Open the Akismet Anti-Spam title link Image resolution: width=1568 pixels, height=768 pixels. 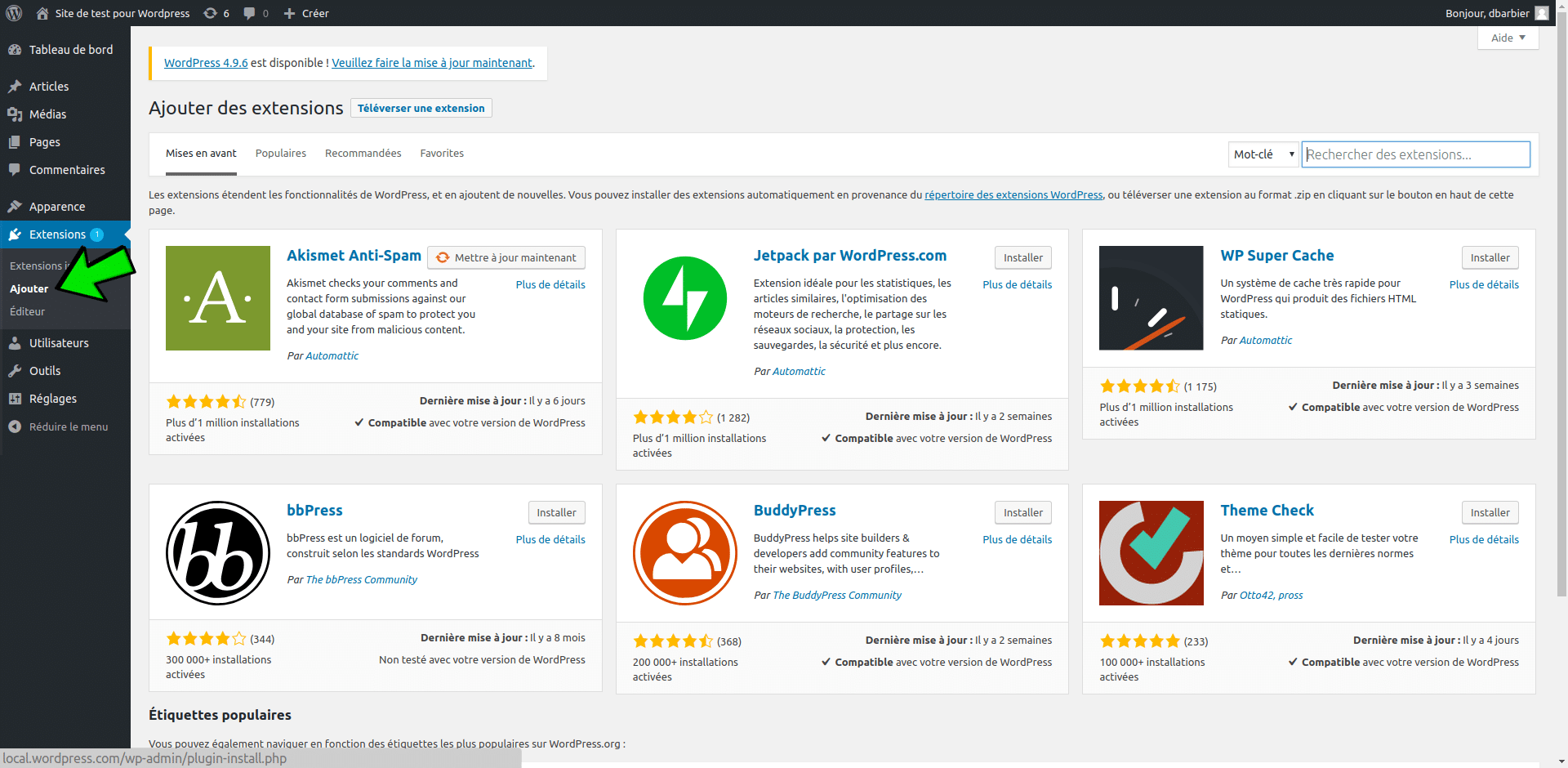354,256
